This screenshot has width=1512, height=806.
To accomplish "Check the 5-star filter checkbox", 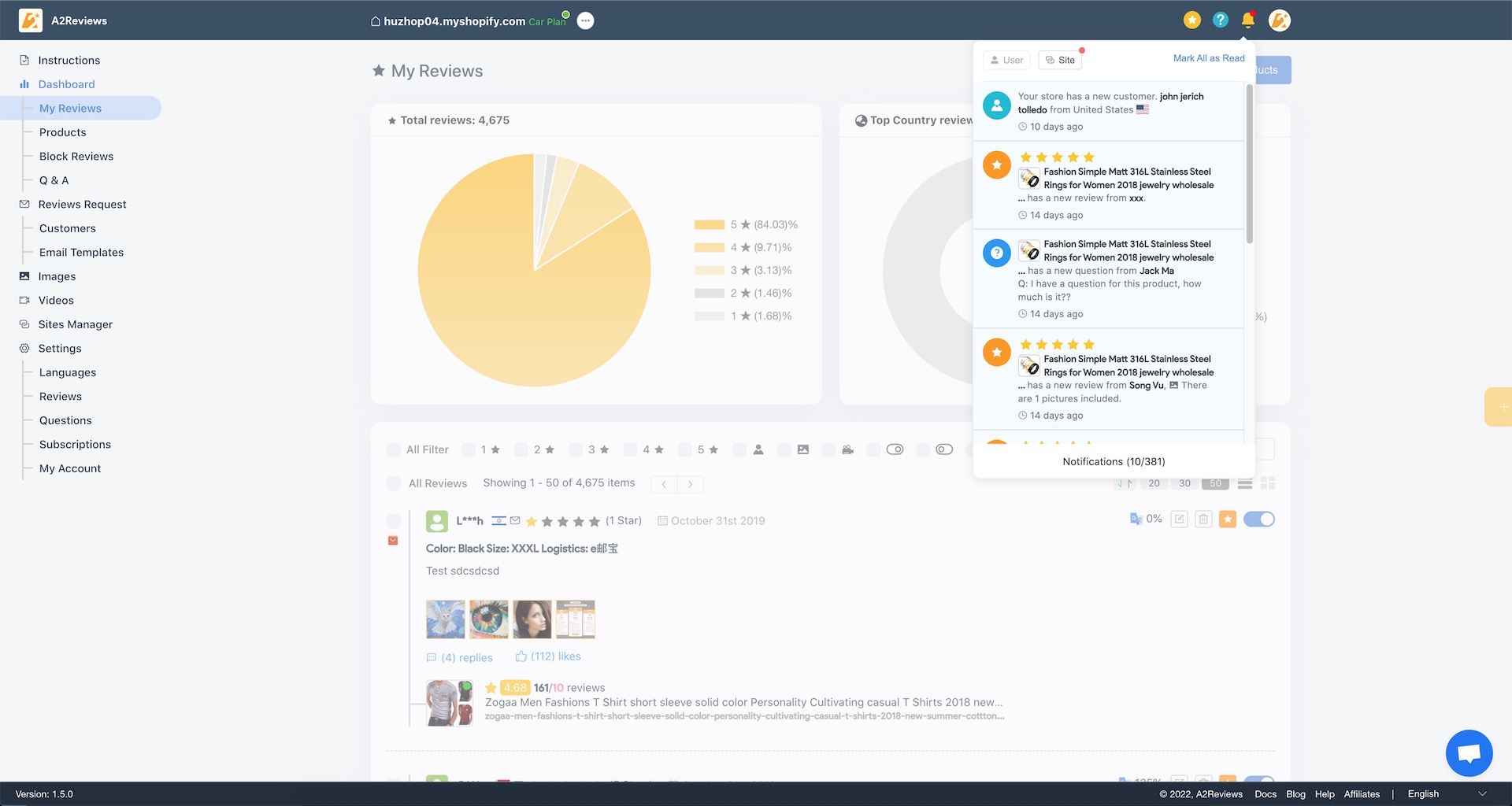I will coord(684,449).
